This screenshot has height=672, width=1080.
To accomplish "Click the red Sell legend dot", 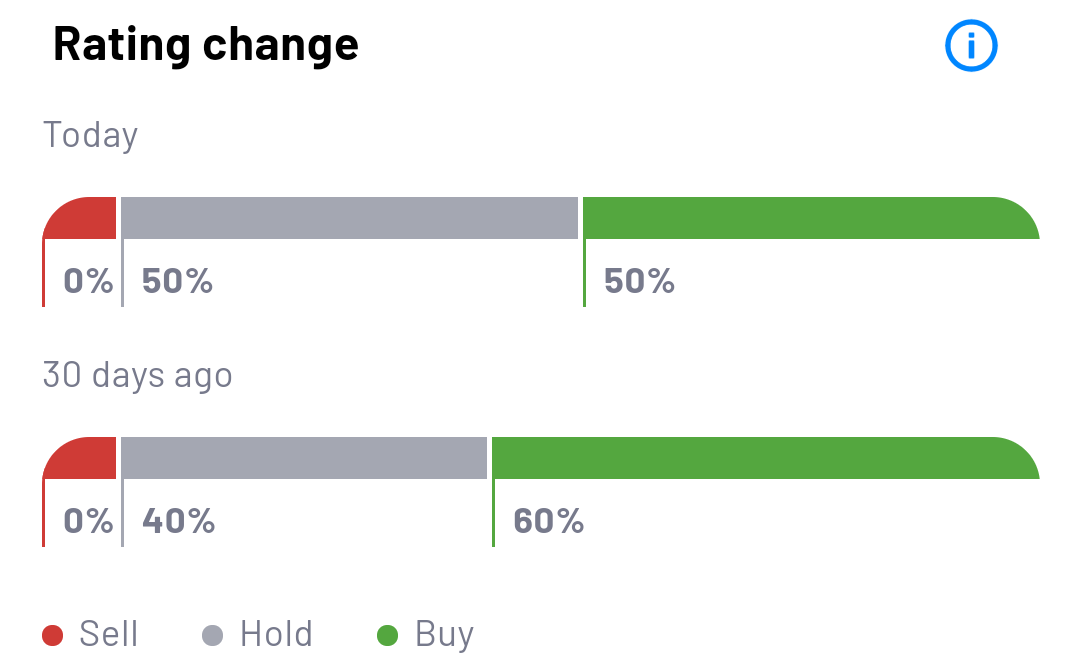I will [x=53, y=635].
